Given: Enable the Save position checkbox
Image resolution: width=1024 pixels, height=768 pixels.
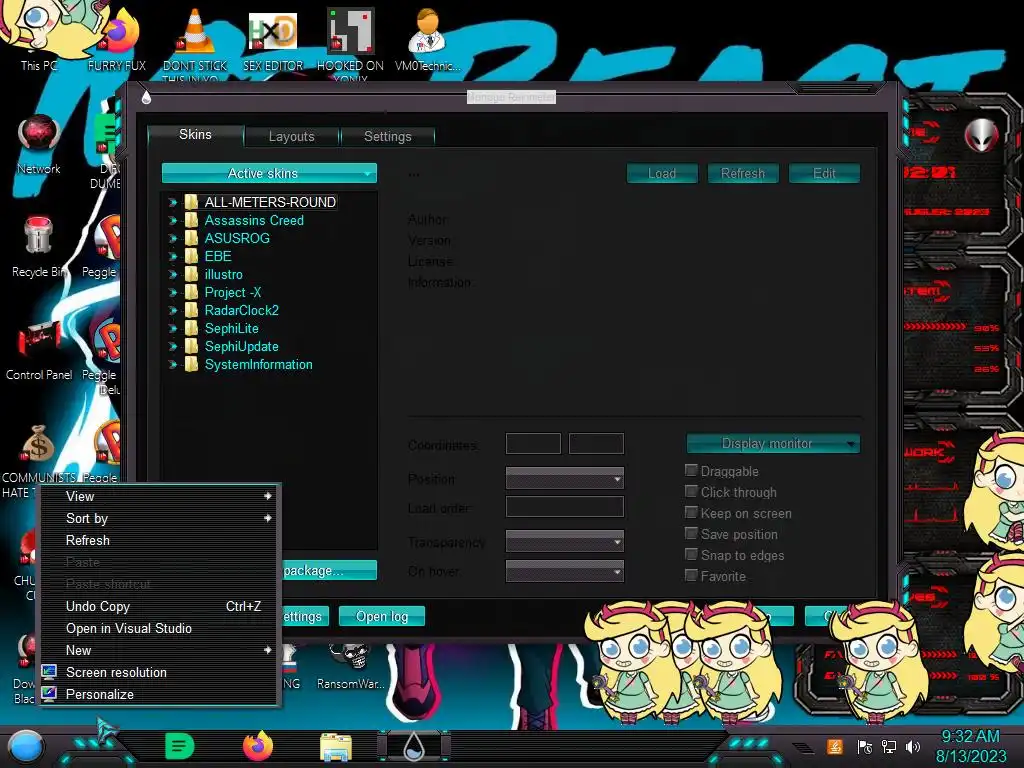Looking at the screenshot, I should 691,533.
